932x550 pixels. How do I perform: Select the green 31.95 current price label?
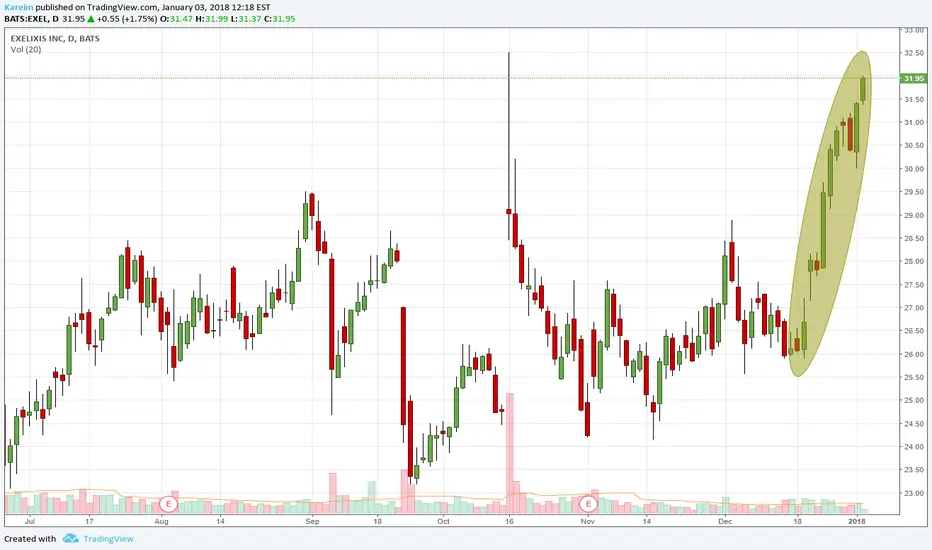click(x=914, y=78)
